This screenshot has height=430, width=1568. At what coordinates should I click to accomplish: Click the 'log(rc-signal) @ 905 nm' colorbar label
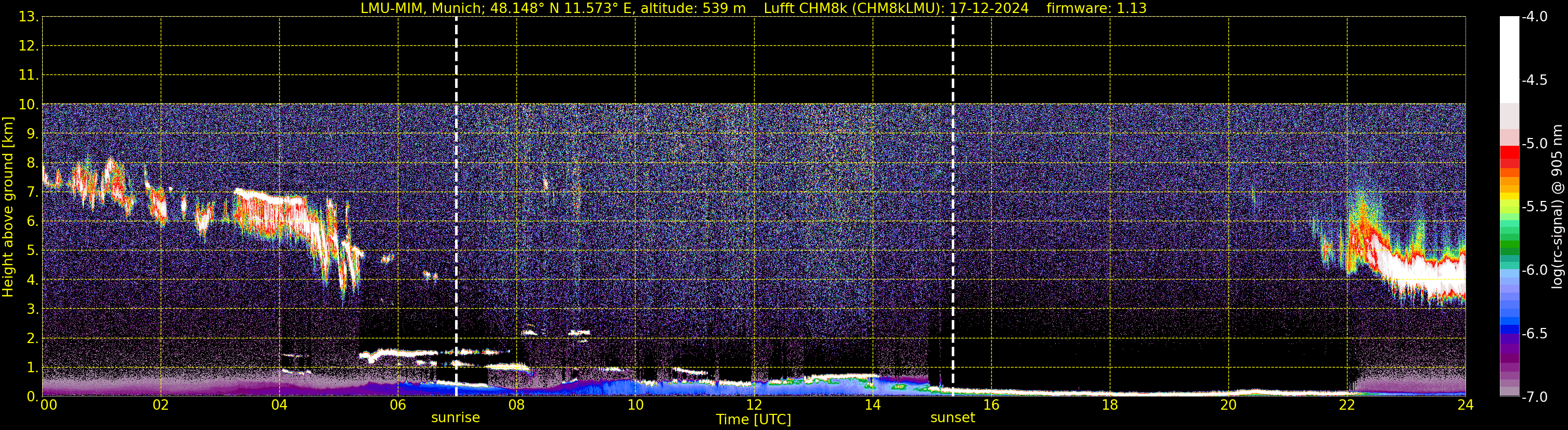coord(1558,207)
